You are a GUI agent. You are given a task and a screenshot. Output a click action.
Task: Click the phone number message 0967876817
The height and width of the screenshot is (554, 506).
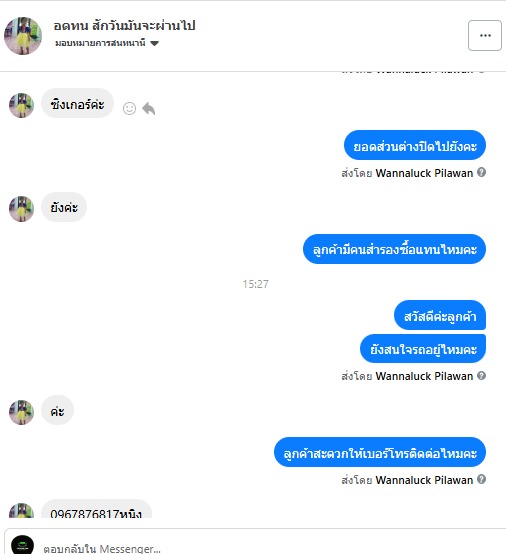[x=96, y=509]
